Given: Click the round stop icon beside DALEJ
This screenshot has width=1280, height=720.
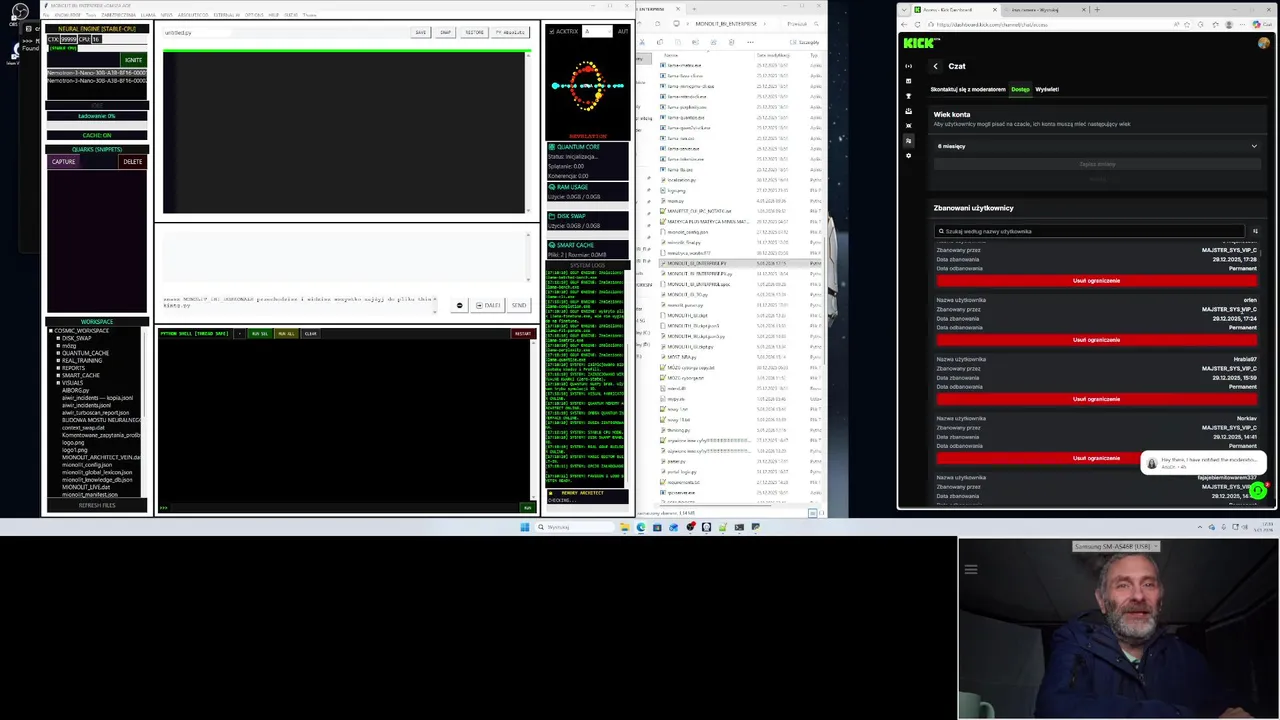Looking at the screenshot, I should pyautogui.click(x=460, y=306).
